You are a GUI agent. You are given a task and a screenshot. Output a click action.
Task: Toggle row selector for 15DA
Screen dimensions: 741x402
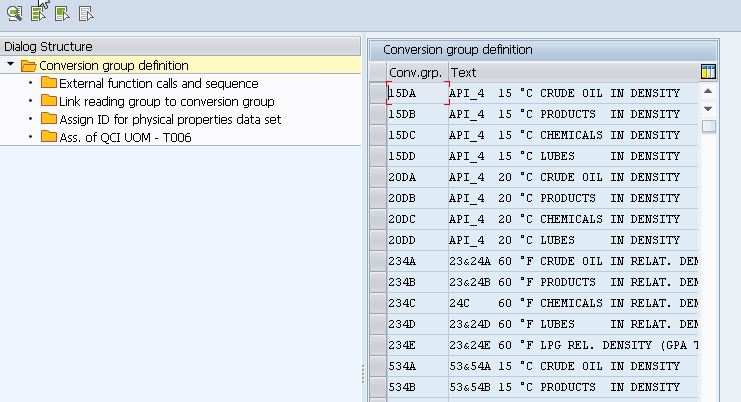click(378, 93)
